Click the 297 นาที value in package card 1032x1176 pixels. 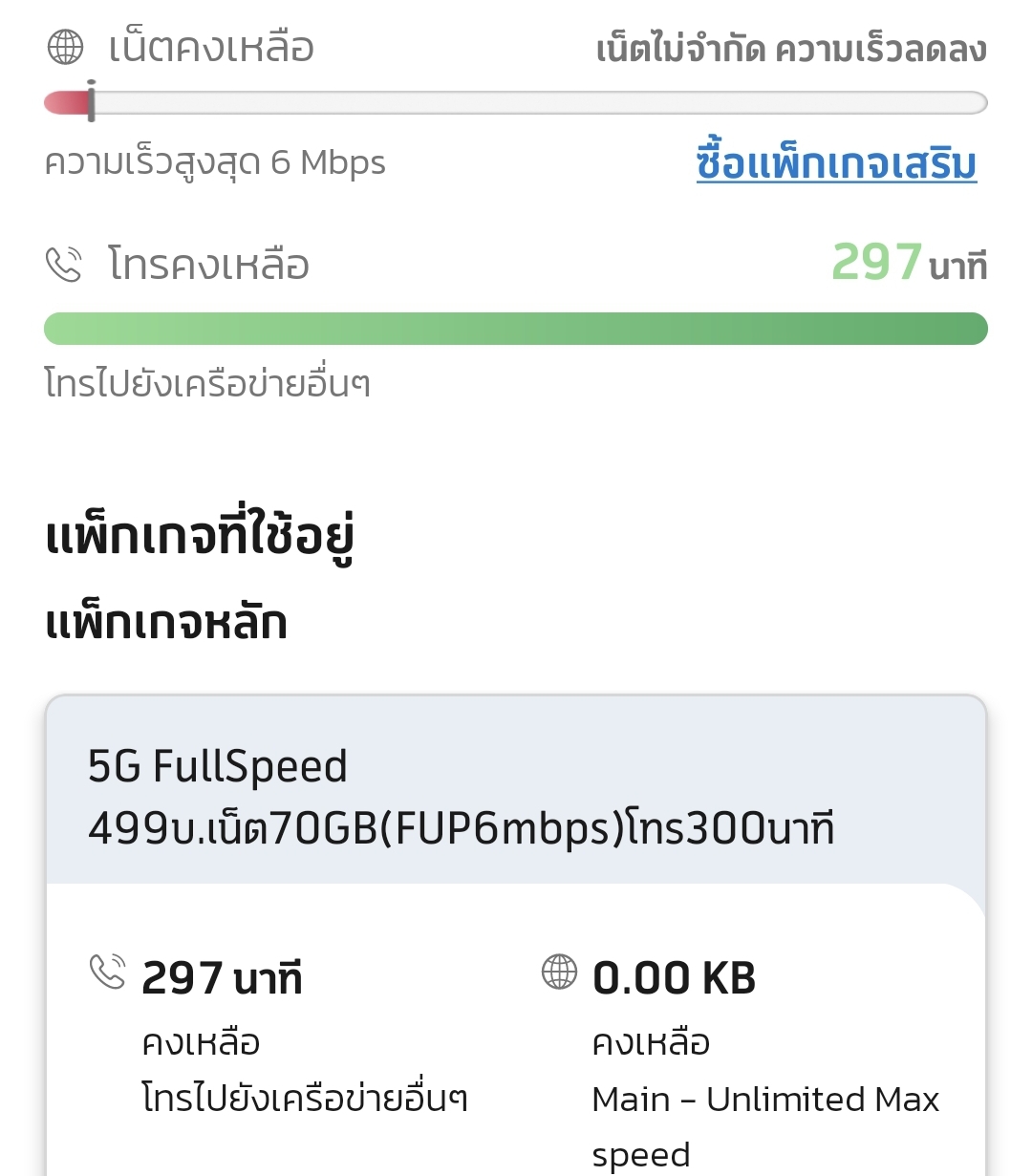pyautogui.click(x=222, y=978)
